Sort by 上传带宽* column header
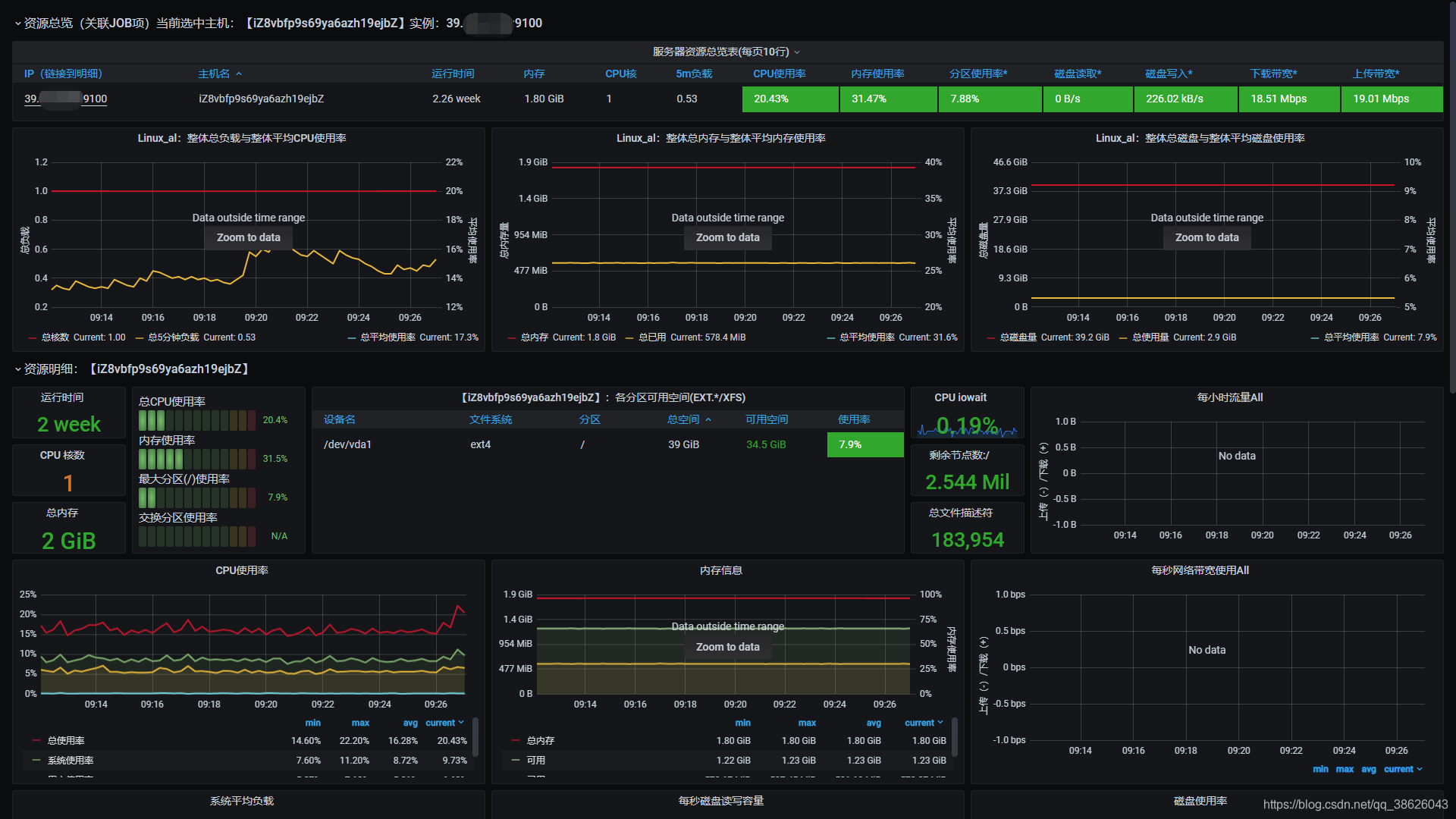The image size is (1456, 819). pos(1376,74)
